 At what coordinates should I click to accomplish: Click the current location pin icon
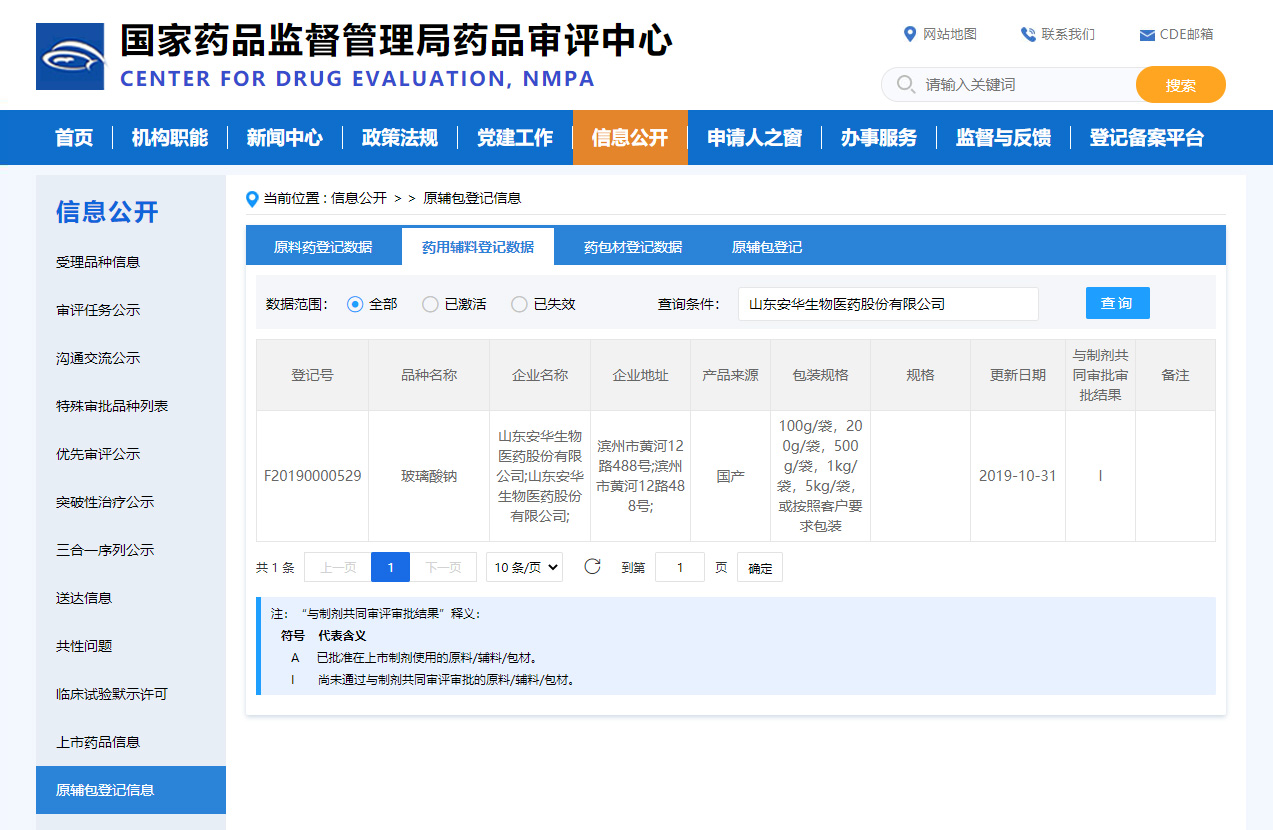[252, 199]
